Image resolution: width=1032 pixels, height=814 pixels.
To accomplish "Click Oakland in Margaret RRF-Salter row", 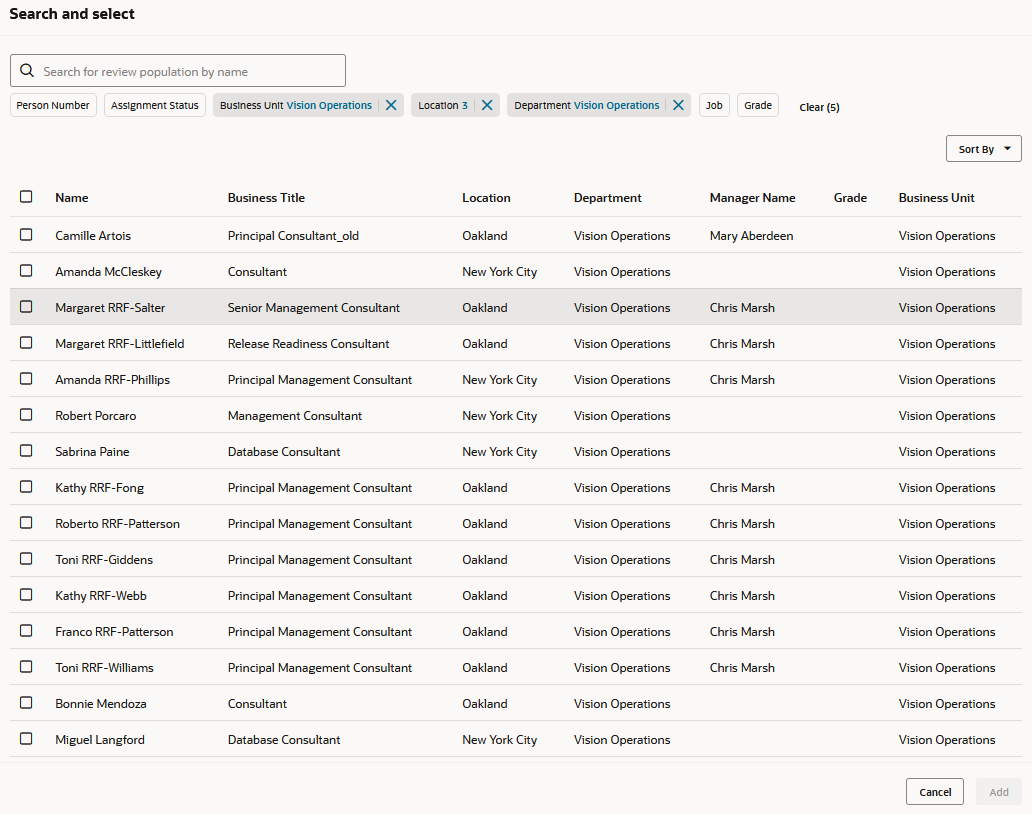I will [484, 308].
